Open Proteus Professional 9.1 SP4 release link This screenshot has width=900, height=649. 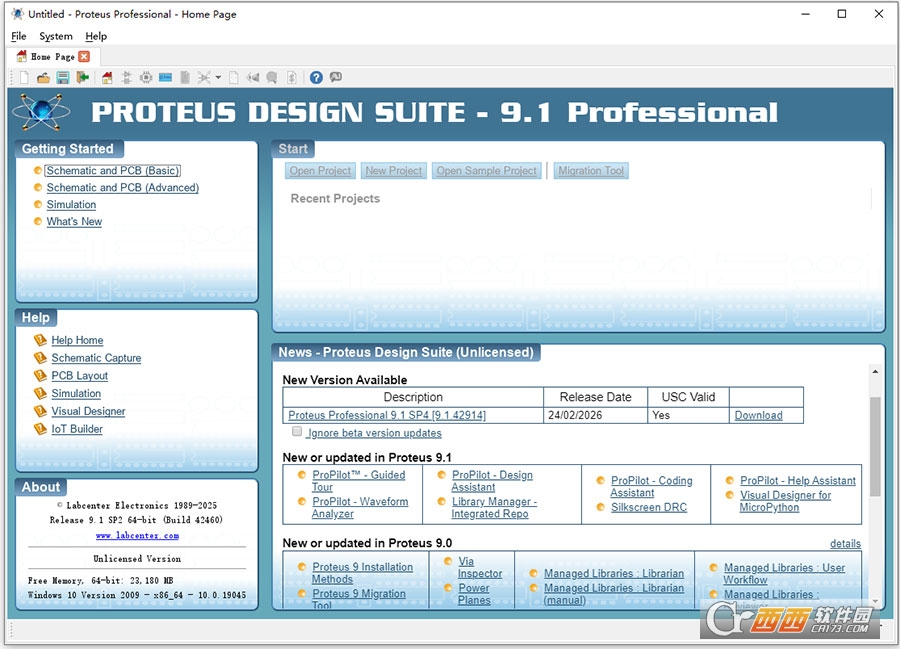(387, 415)
